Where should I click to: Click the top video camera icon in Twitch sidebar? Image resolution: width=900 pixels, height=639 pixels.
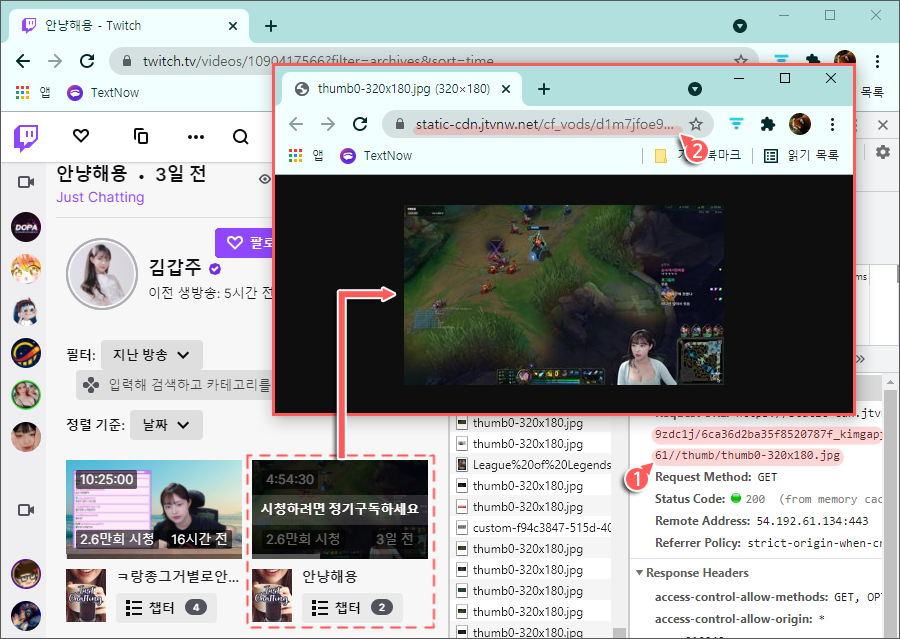[26, 182]
